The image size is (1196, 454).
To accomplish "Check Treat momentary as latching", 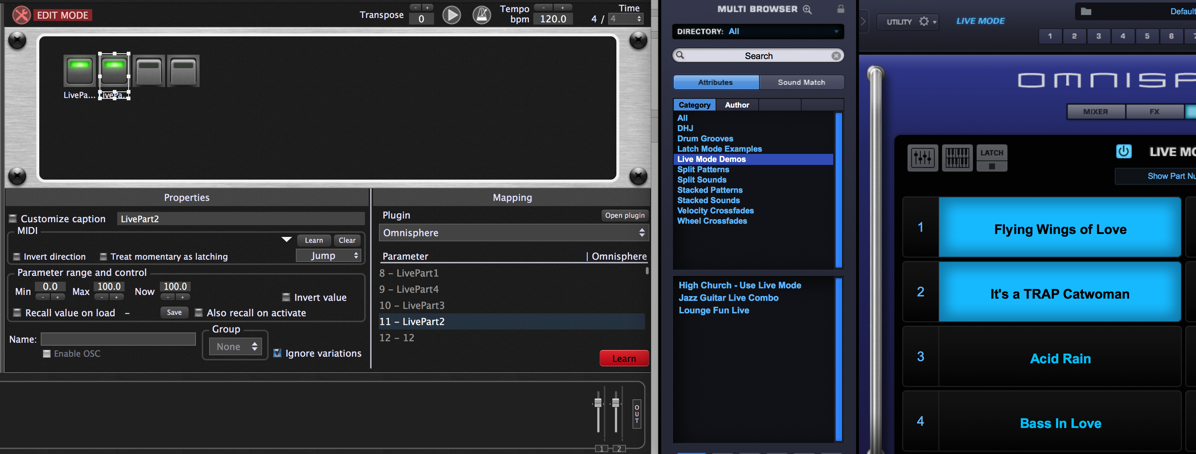I will (104, 256).
